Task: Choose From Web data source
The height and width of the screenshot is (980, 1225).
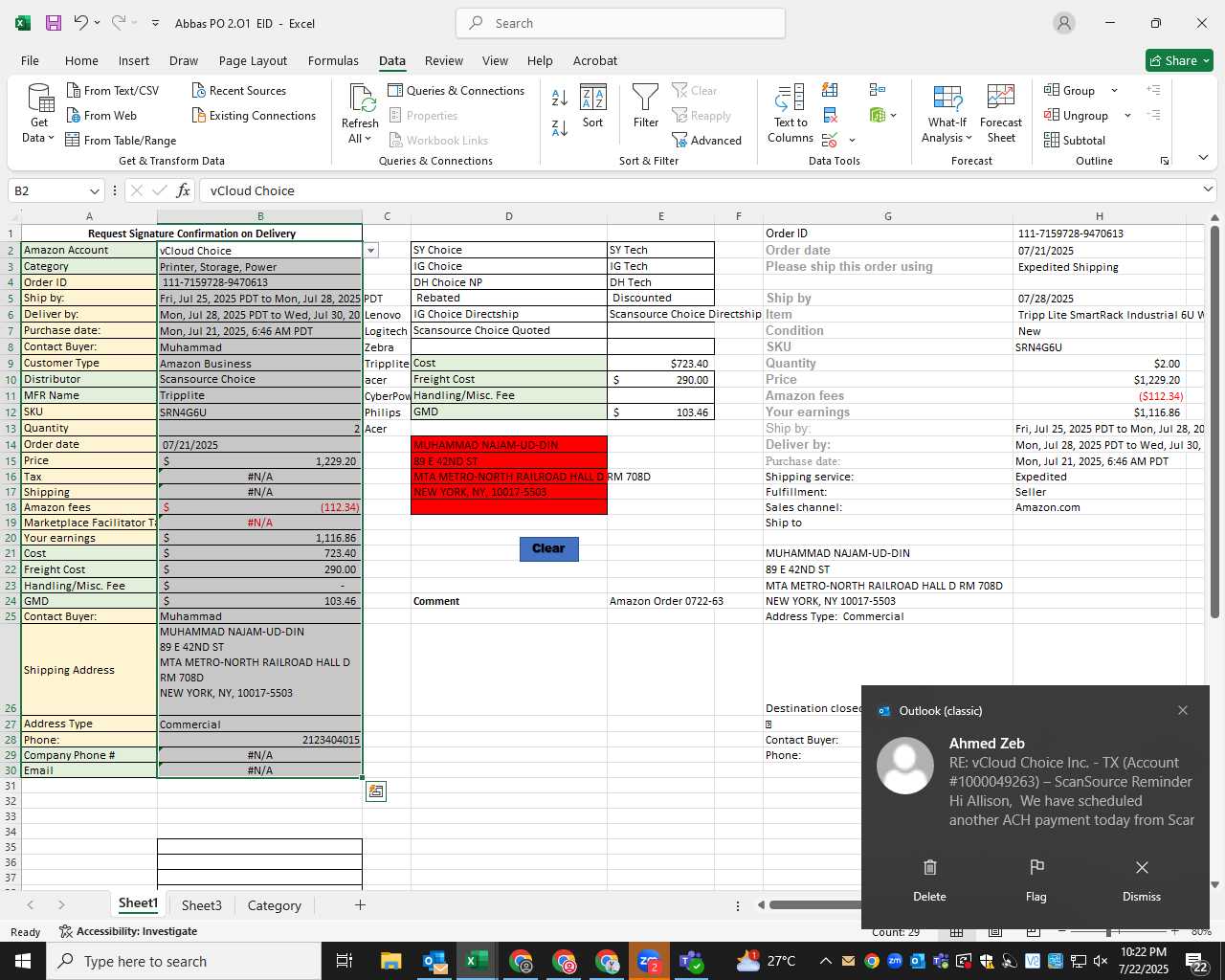Action: pos(101,115)
